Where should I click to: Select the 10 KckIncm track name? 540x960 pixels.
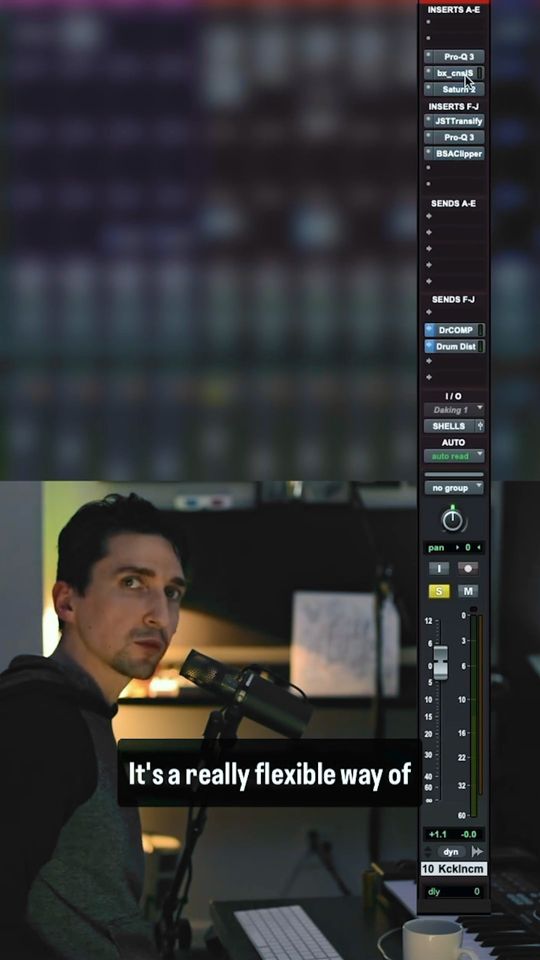(454, 869)
